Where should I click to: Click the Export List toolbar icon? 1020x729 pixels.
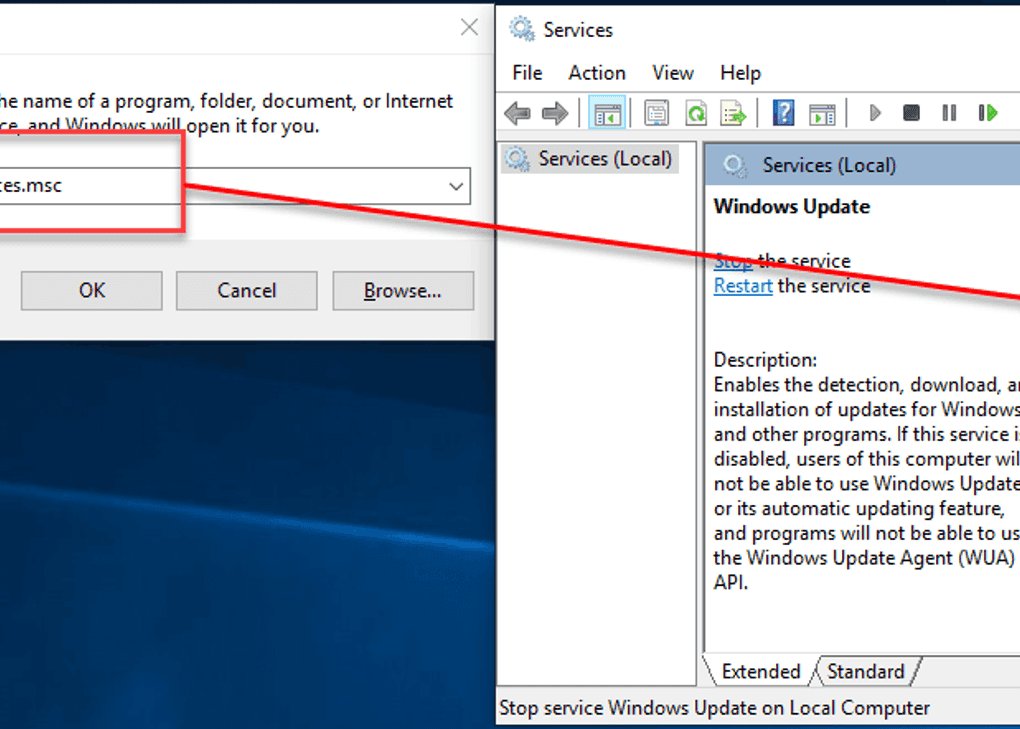point(734,114)
